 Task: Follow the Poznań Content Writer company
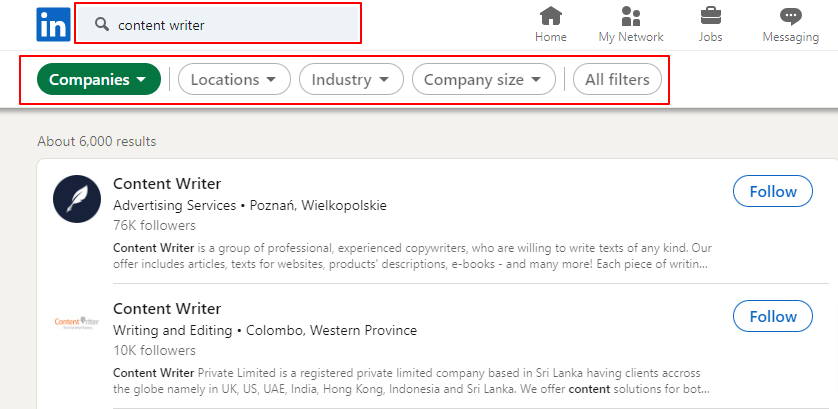(773, 191)
